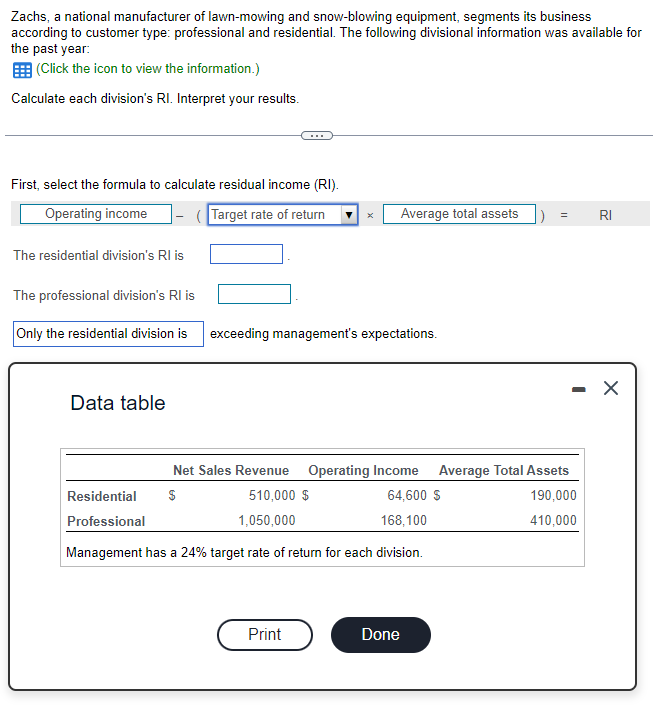Open the Target rate of return dropdown
Screen dimensions: 653x712
pyautogui.click(x=283, y=214)
